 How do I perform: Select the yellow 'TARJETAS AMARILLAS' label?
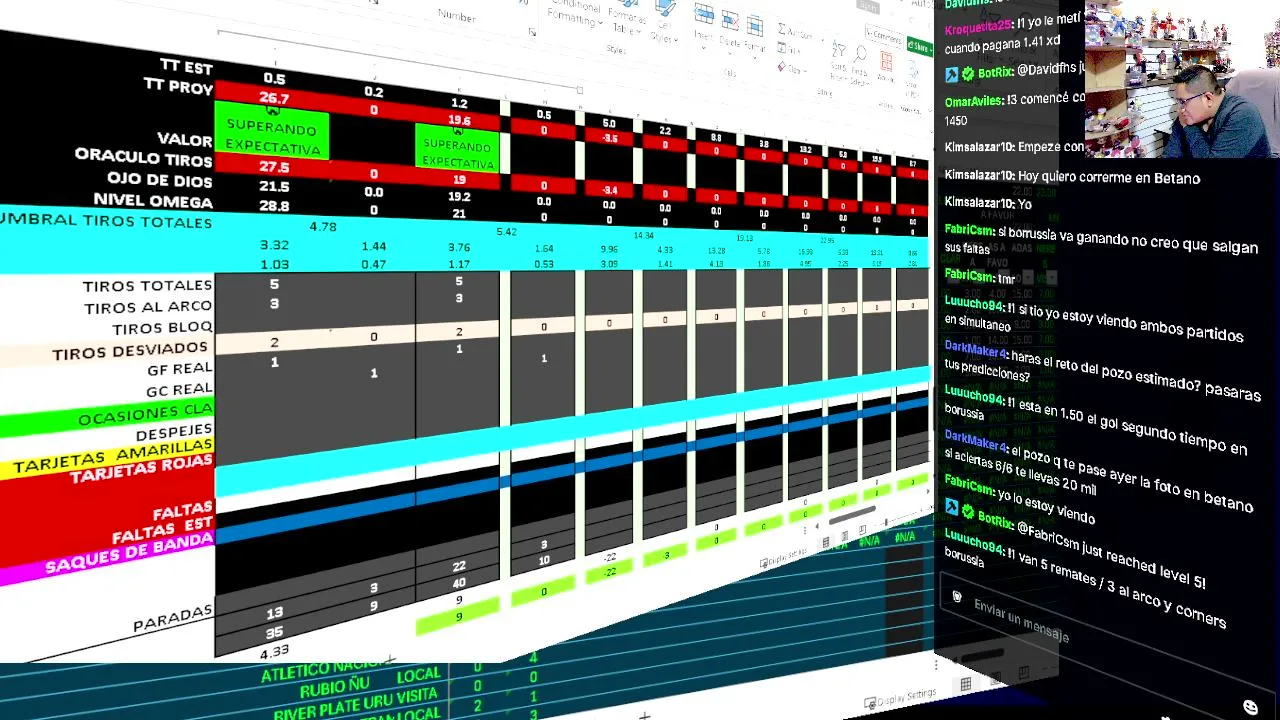coord(112,458)
